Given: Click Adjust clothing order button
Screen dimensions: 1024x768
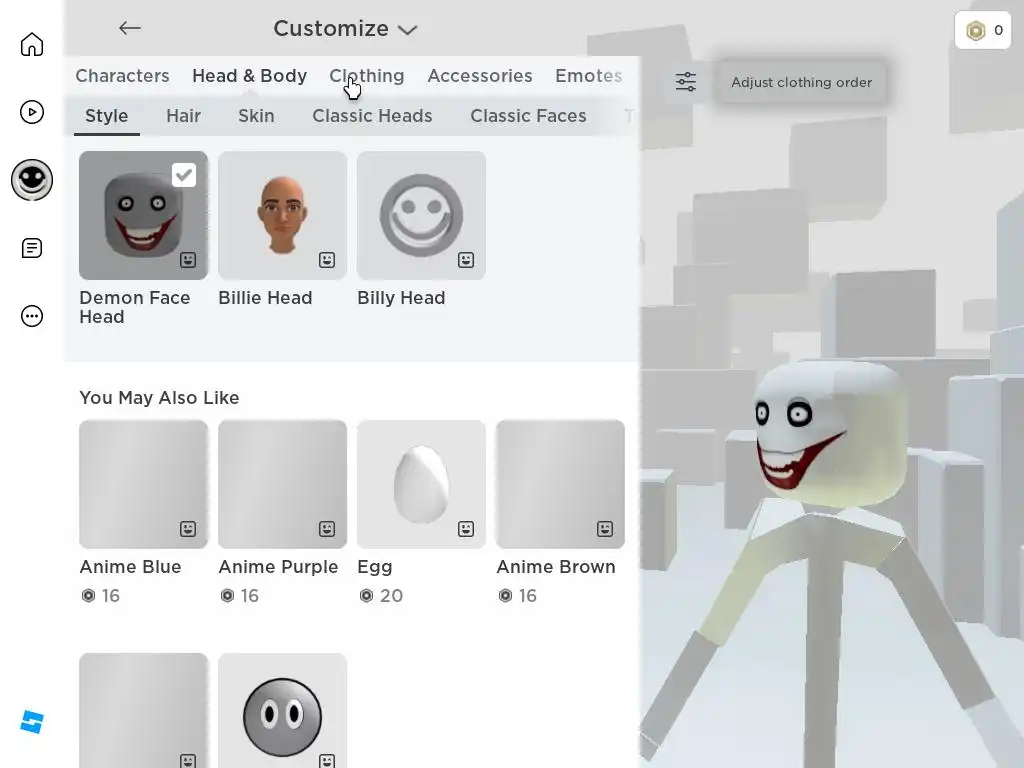Looking at the screenshot, I should pos(801,82).
